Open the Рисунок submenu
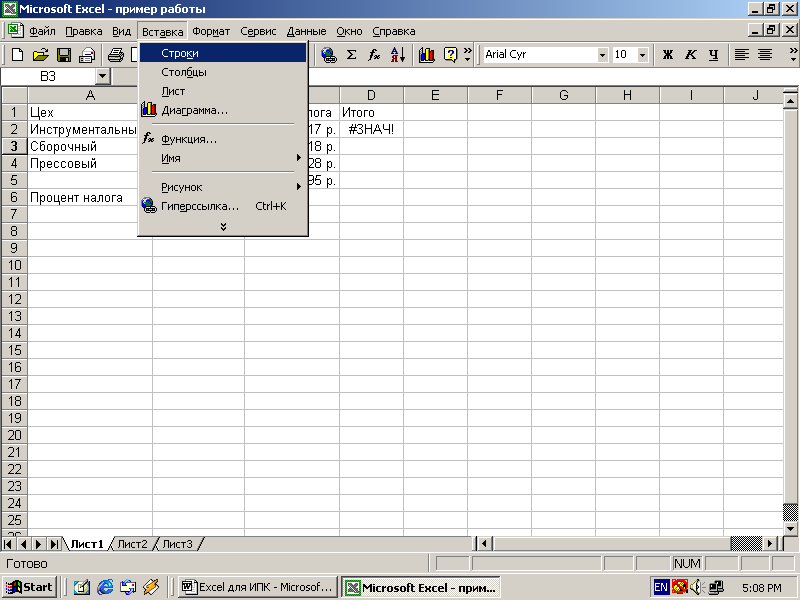 pos(223,187)
